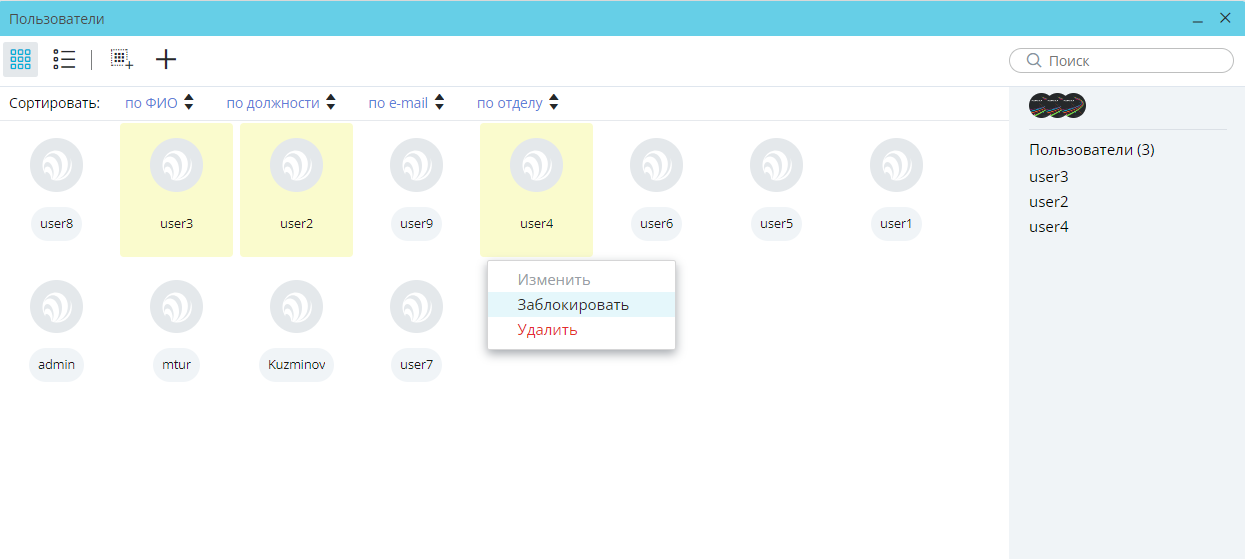Switch to list view mode
This screenshot has width=1245, height=559.
(64, 60)
